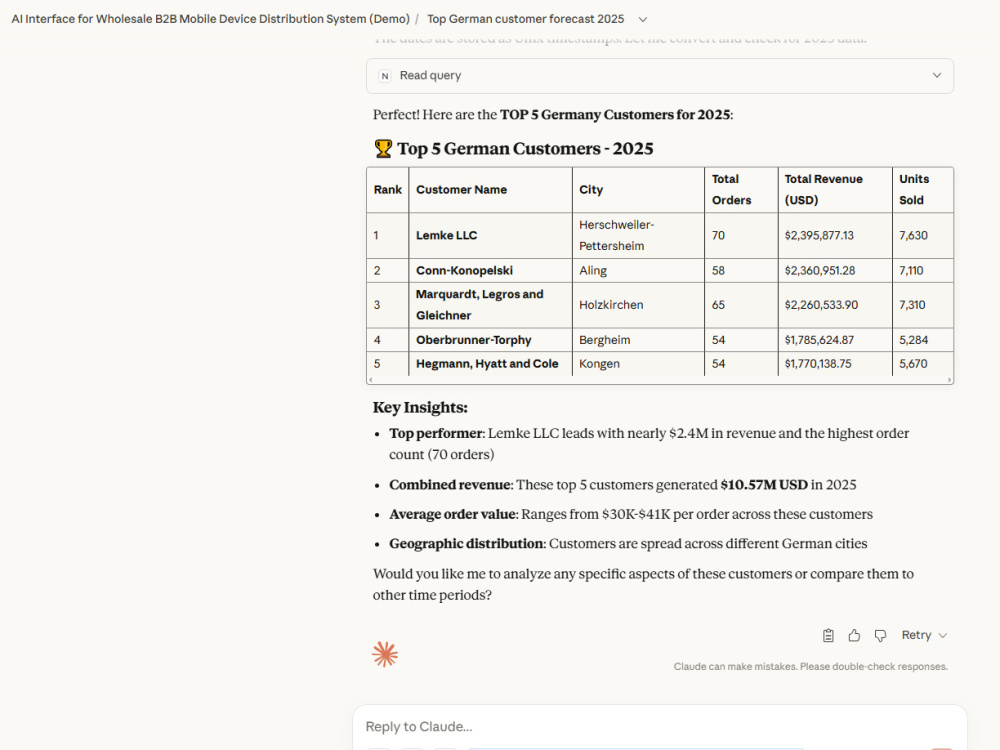Select 'Marquardt, Legros and Gleichner' cell
Image resolution: width=1000 pixels, height=750 pixels.
point(490,305)
